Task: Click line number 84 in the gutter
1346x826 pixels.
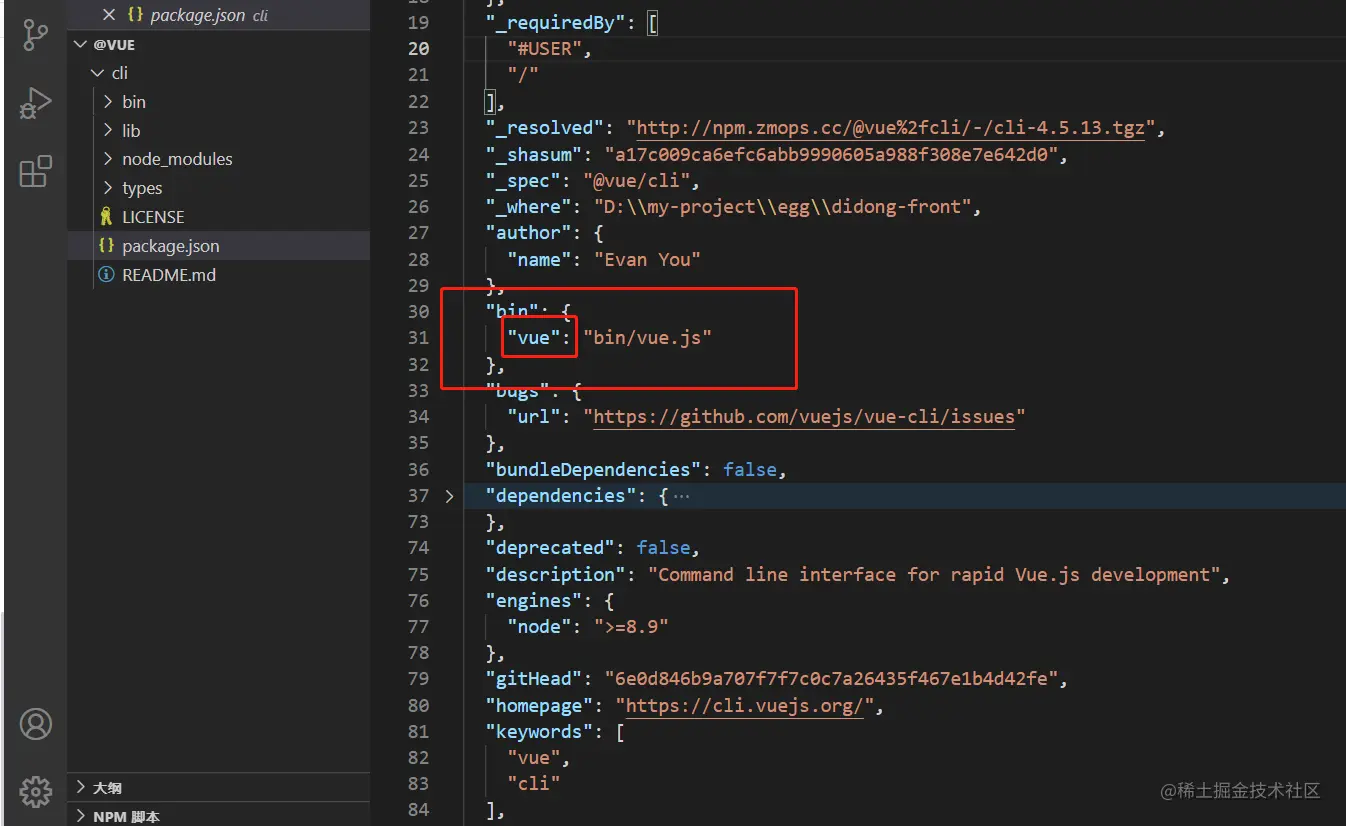Action: 418,809
